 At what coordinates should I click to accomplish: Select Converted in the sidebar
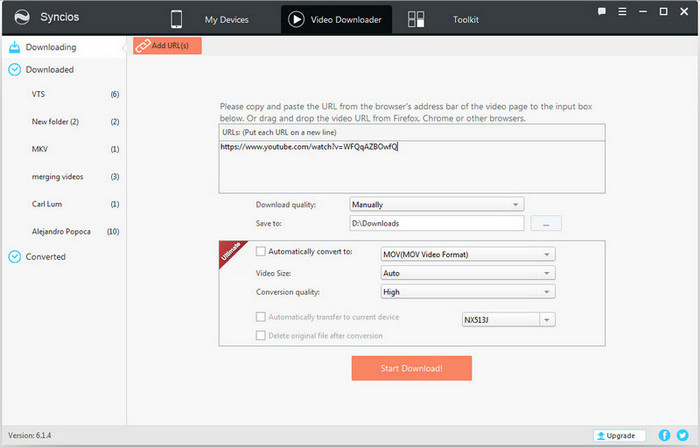(x=64, y=257)
